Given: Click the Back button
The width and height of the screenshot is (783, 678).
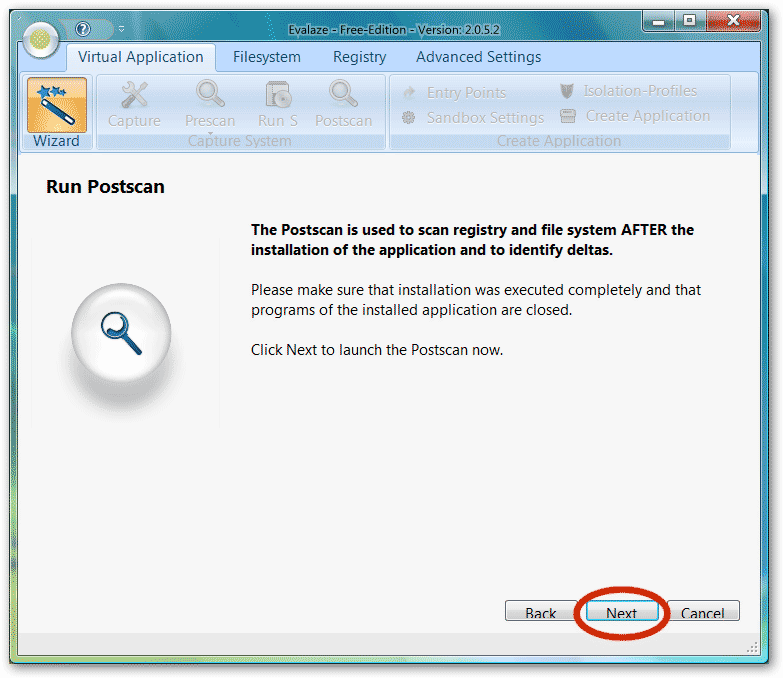Looking at the screenshot, I should tap(541, 611).
